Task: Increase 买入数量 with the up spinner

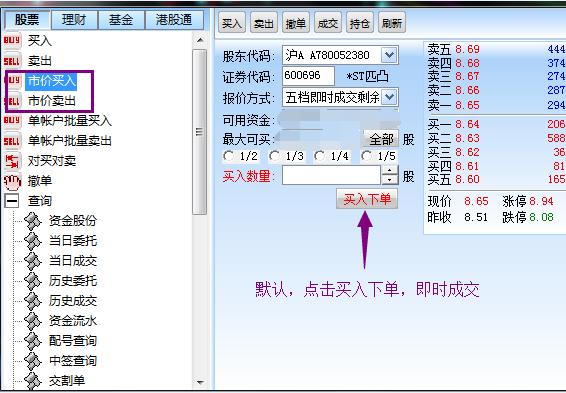Action: click(389, 170)
